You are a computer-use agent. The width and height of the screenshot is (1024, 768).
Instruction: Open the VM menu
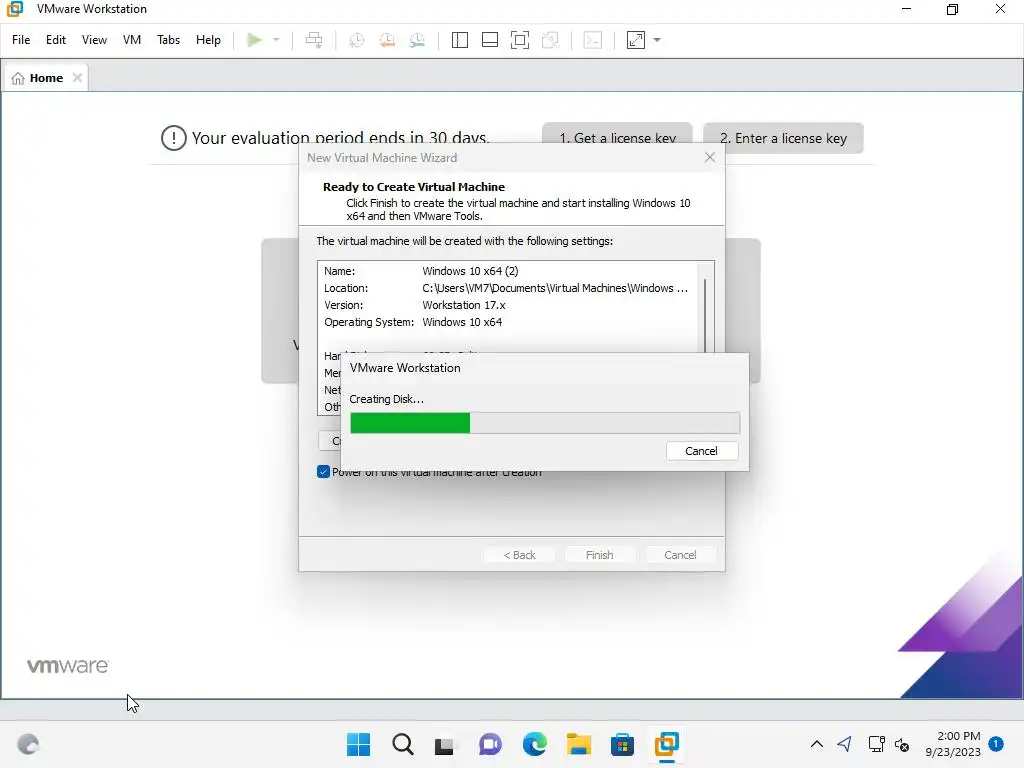[x=132, y=40]
